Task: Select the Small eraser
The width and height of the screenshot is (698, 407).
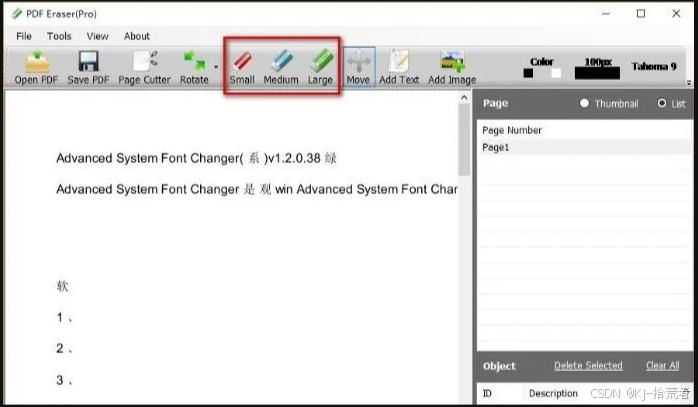Action: [242, 67]
